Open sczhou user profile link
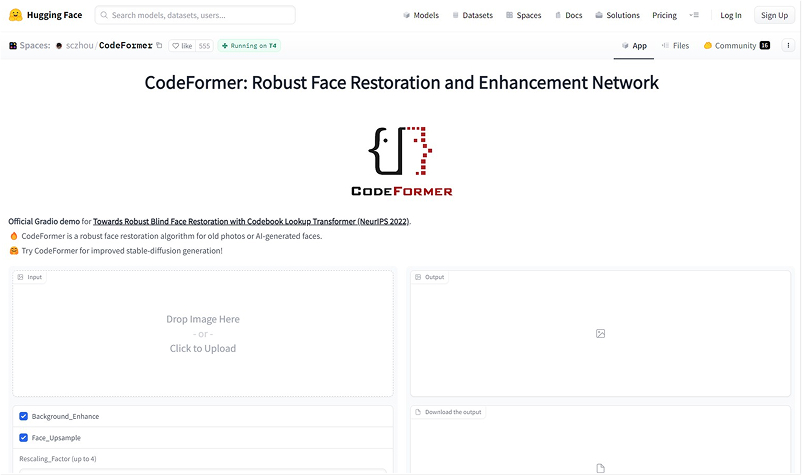Screen dimensions: 802x475 pos(80,46)
